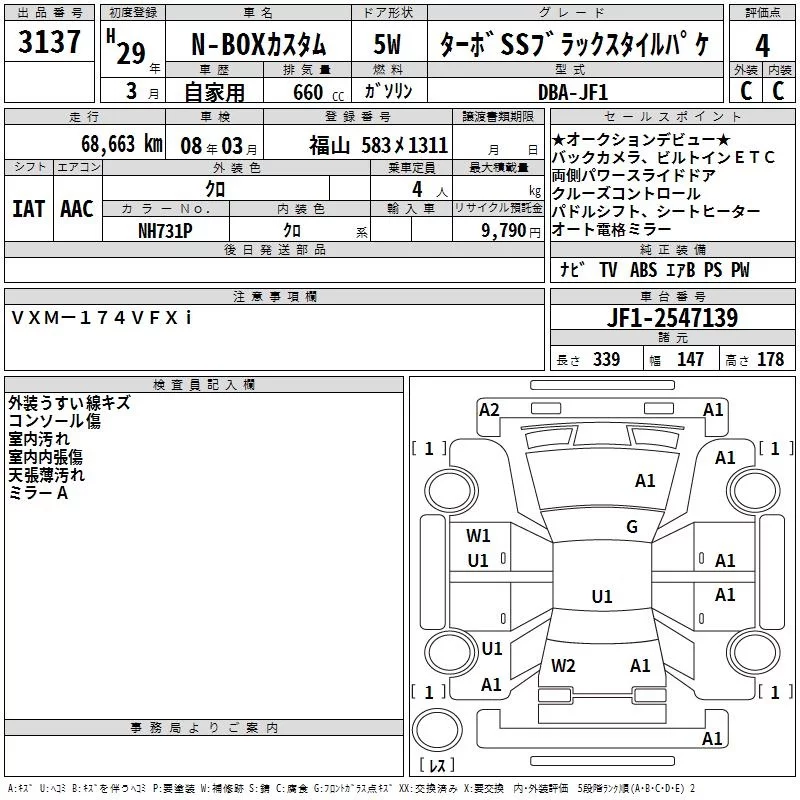Click PW in the genuine equipment row

point(740,269)
